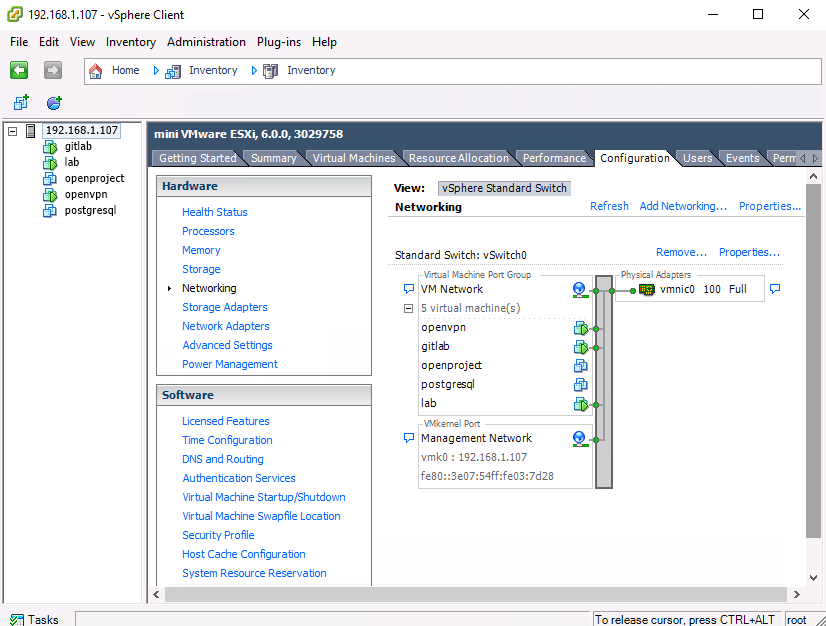The width and height of the screenshot is (826, 626).
Task: Click the horizontal scrollbar thumb
Action: [476, 594]
